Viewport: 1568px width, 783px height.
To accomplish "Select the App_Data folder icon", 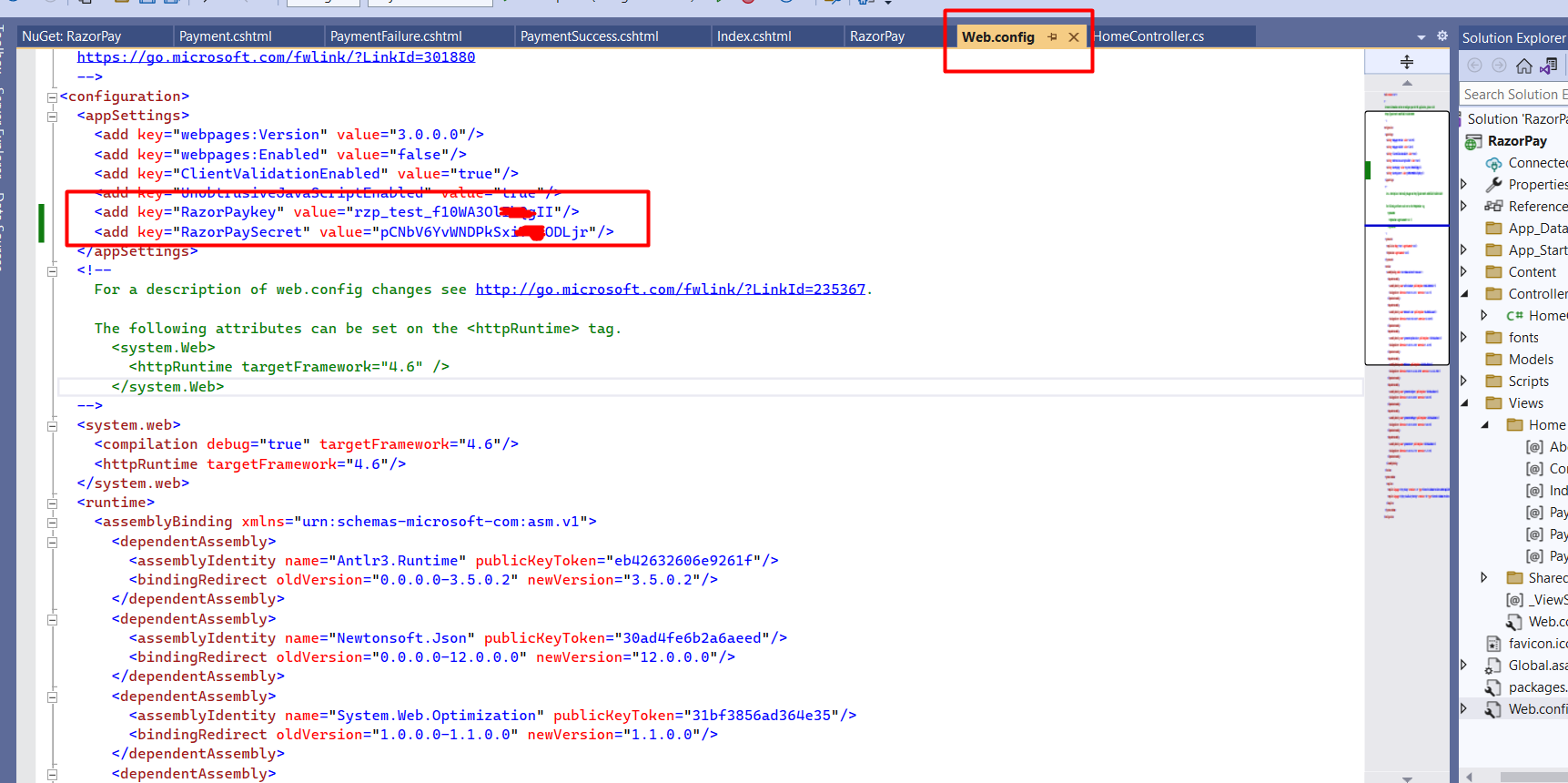I will 1493,229.
